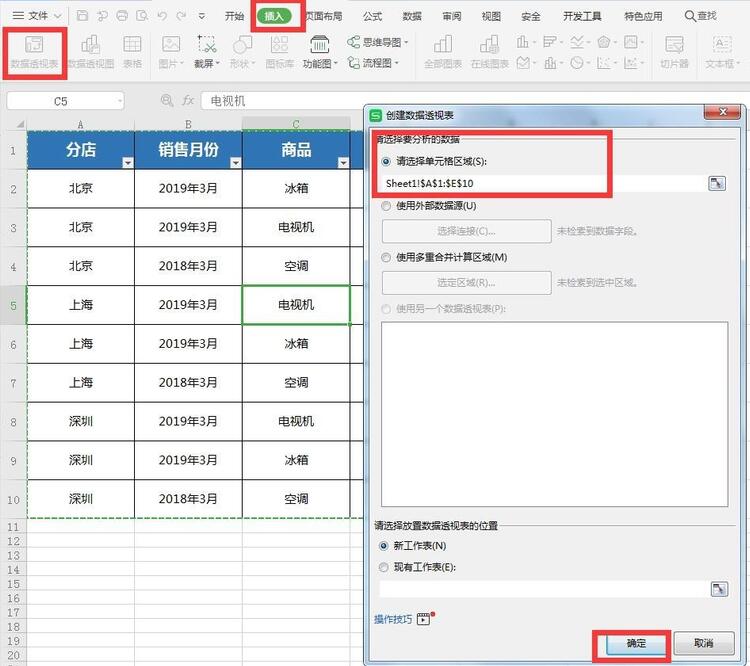The image size is (750, 666).
Task: Click the video icon next to 操作技巧
Action: (423, 619)
